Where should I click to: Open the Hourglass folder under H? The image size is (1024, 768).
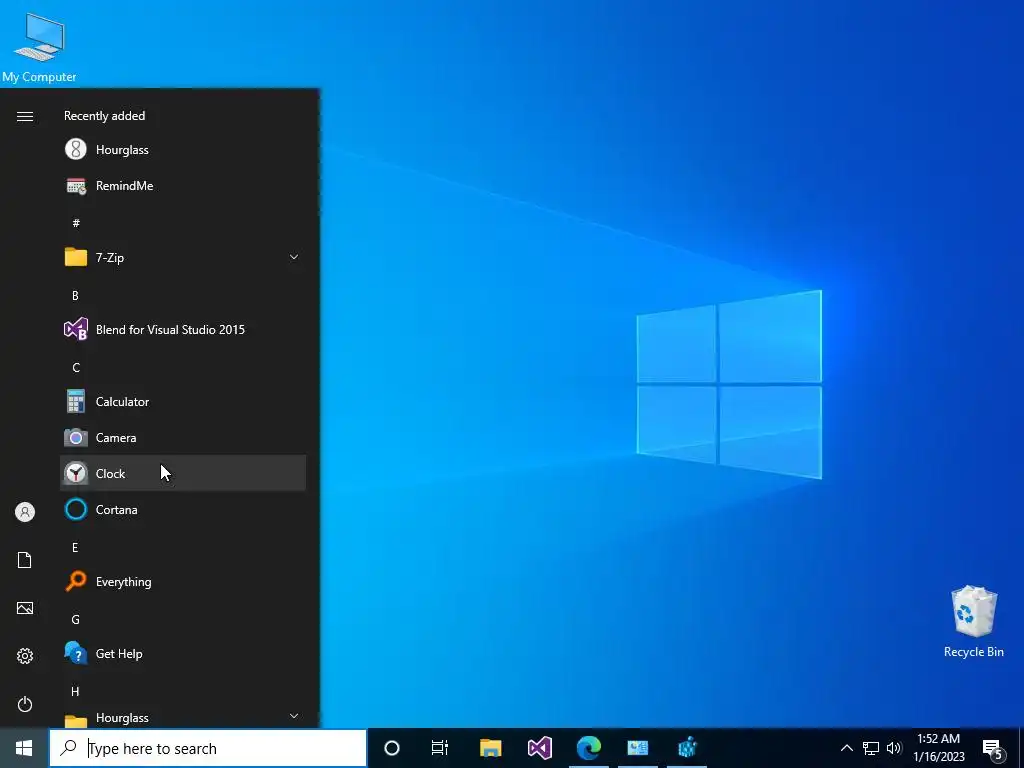pyautogui.click(x=183, y=717)
